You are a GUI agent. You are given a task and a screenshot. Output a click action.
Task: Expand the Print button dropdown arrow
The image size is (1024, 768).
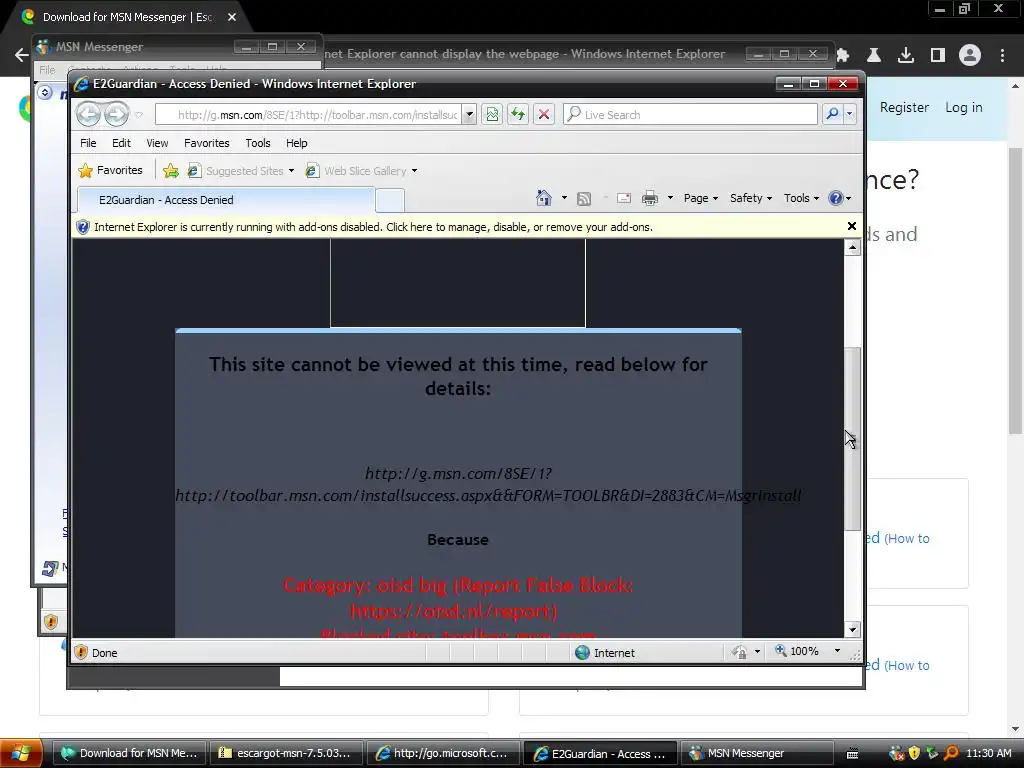(670, 198)
